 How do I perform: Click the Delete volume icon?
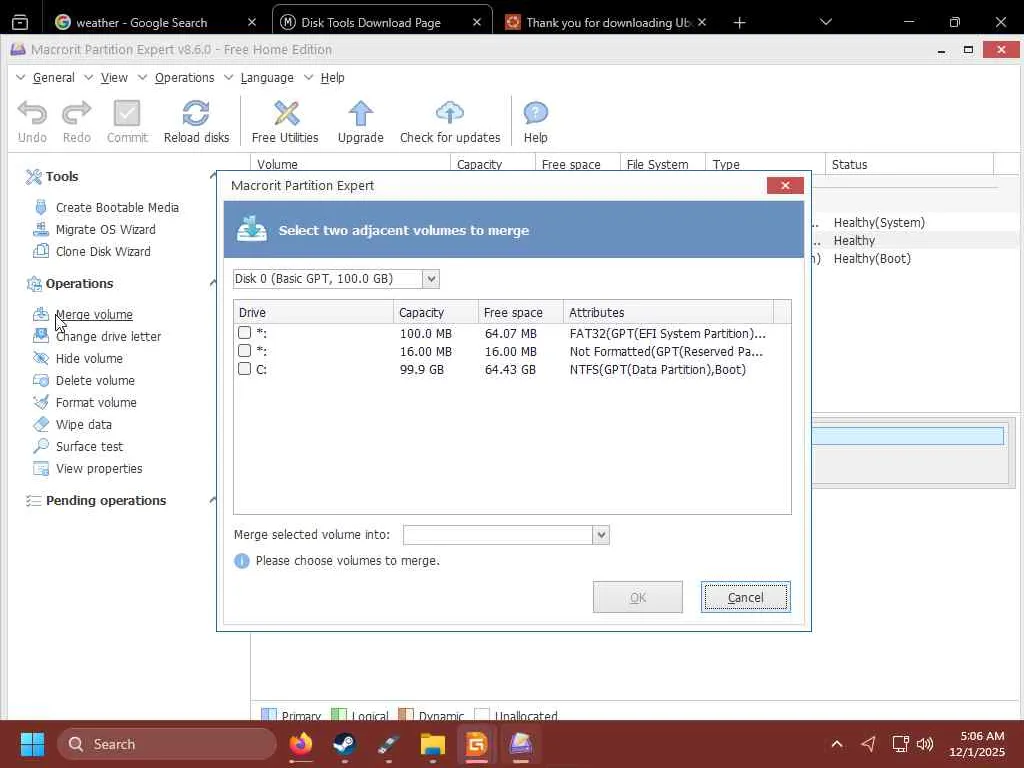40,380
